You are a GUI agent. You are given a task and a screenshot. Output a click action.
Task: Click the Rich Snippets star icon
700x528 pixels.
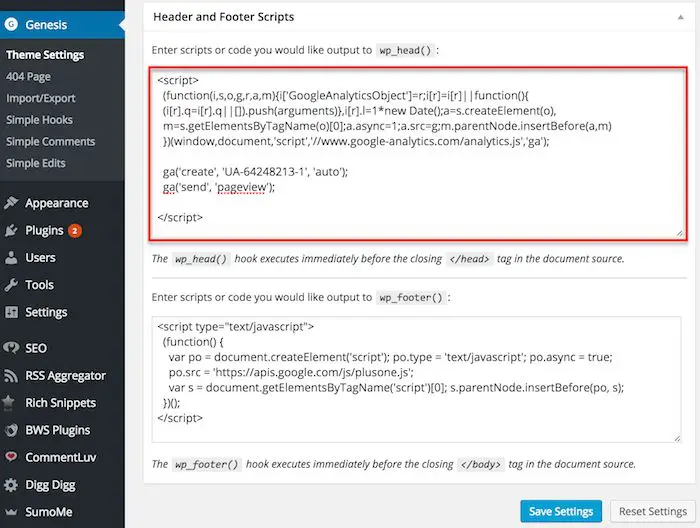11,403
